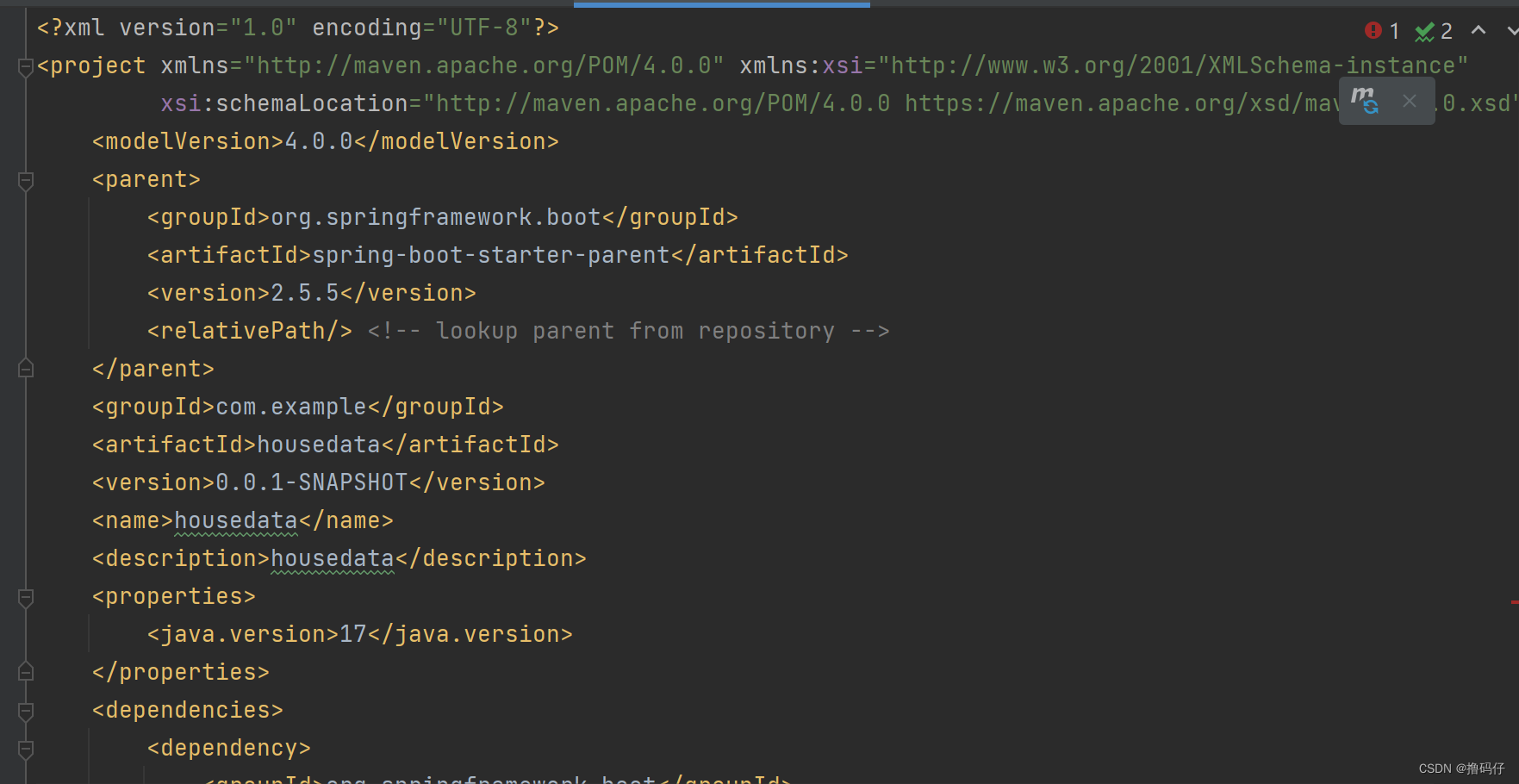Dismiss the Maven reload floating popup

(1410, 101)
